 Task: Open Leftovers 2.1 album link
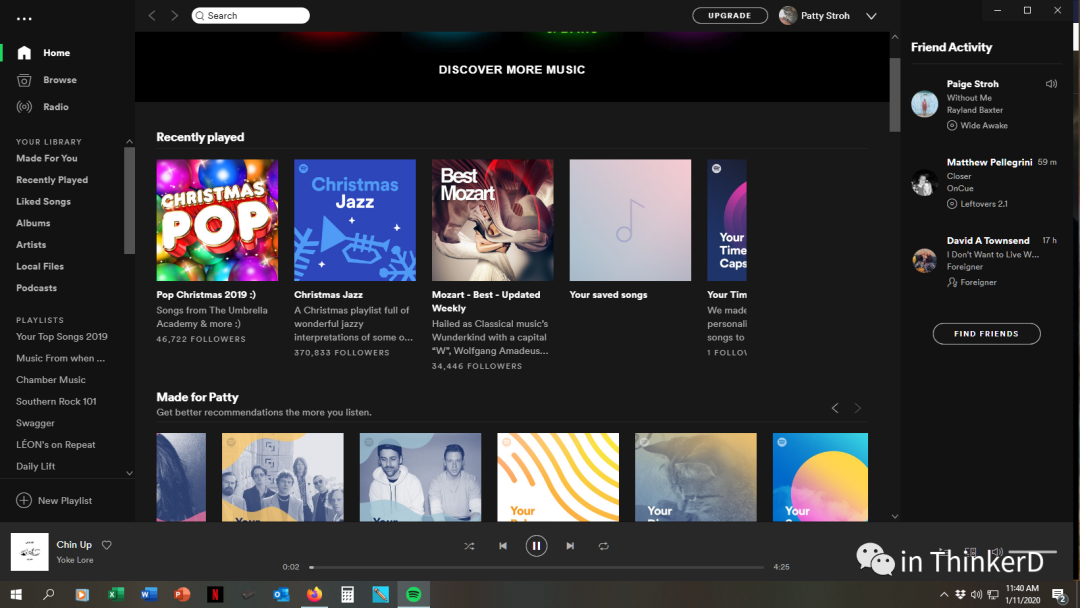(x=984, y=204)
